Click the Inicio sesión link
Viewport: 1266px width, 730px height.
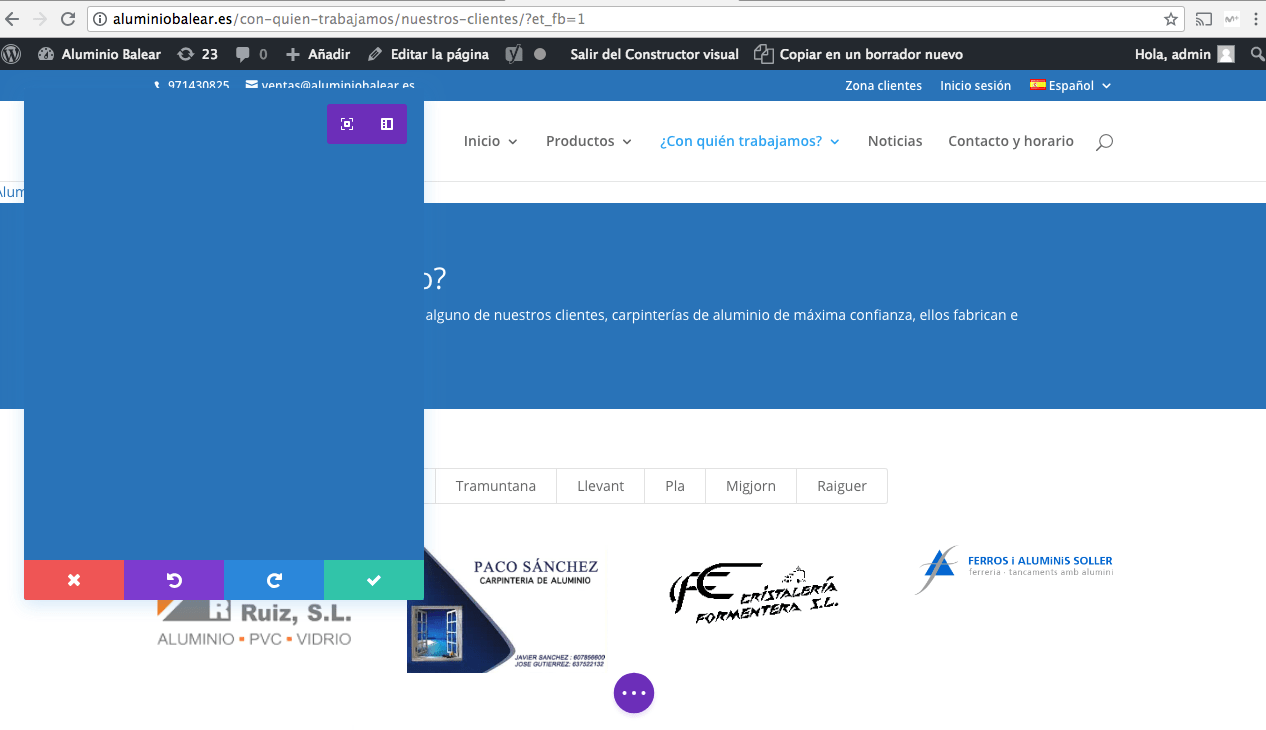coord(975,86)
